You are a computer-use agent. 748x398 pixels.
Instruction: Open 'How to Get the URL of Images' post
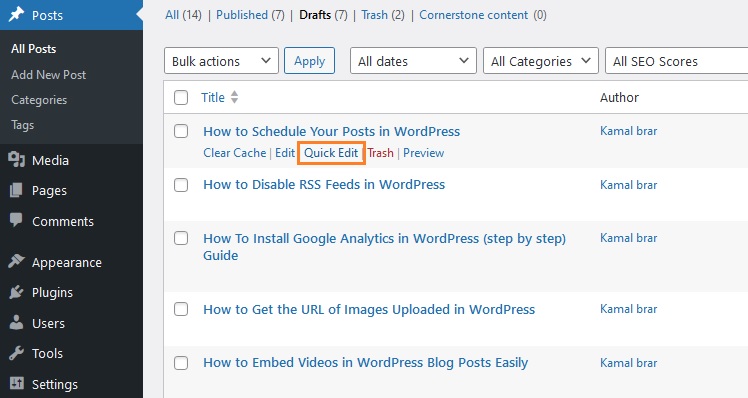point(369,309)
